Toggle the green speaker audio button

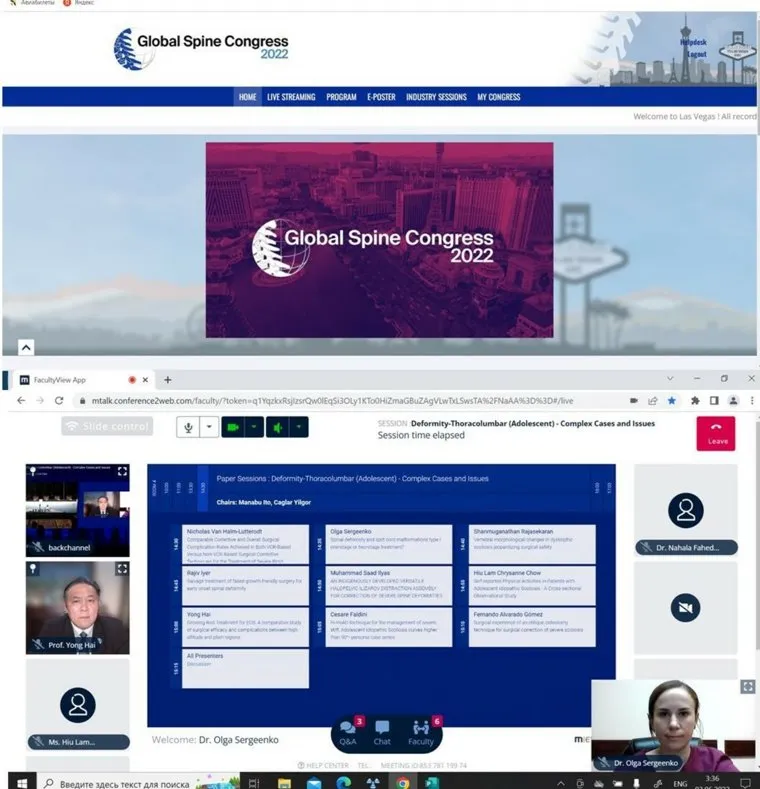277,427
